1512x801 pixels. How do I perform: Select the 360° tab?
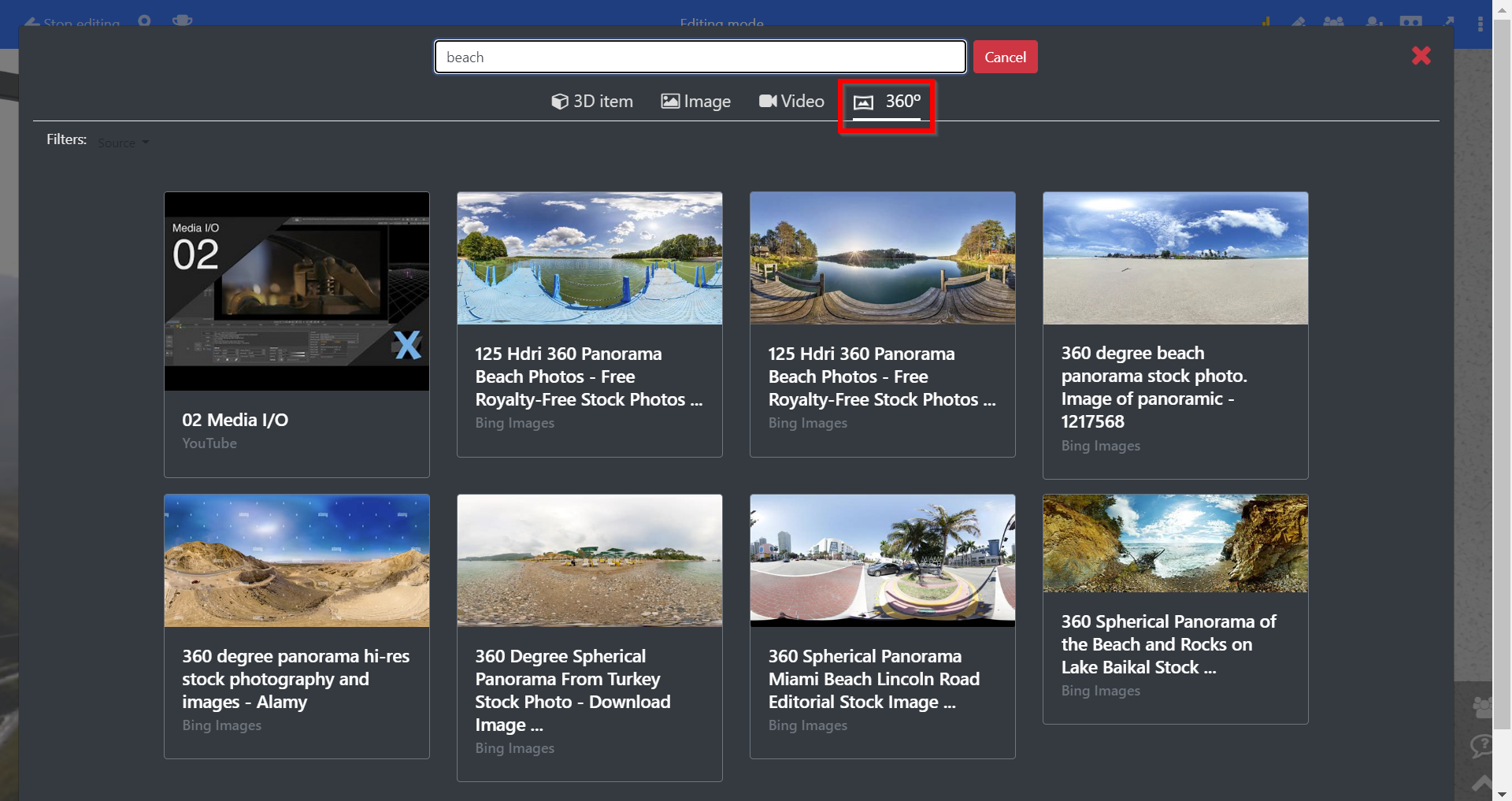tap(887, 102)
